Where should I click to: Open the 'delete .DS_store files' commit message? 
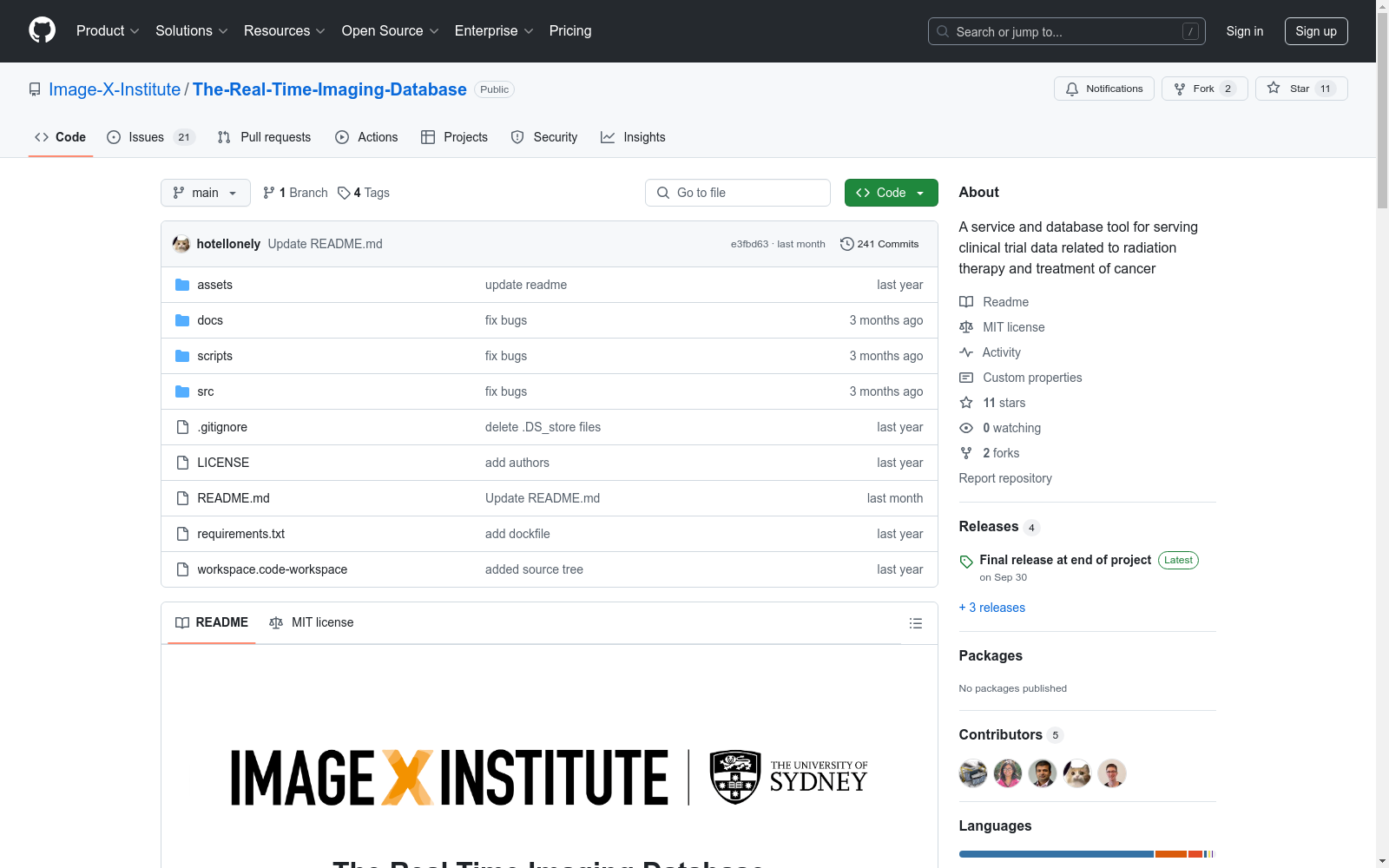point(543,427)
